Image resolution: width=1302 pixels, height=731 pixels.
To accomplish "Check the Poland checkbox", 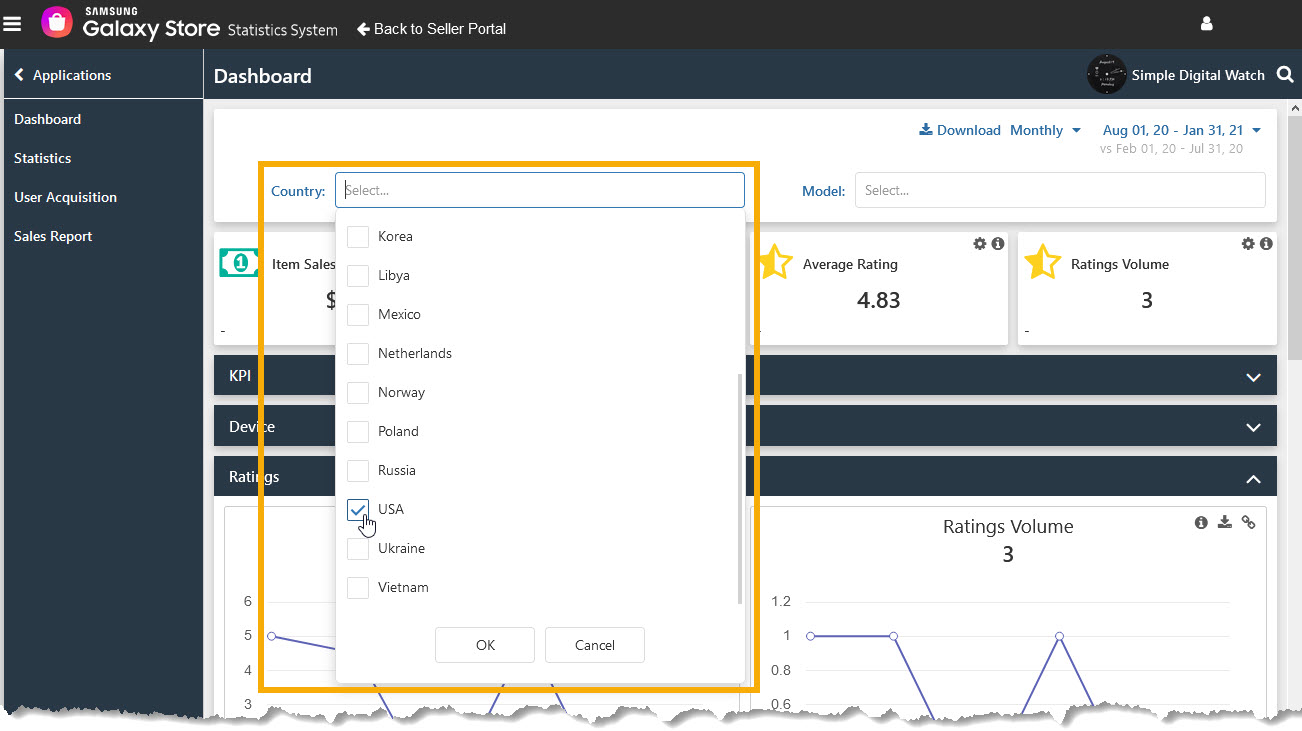I will 358,432.
